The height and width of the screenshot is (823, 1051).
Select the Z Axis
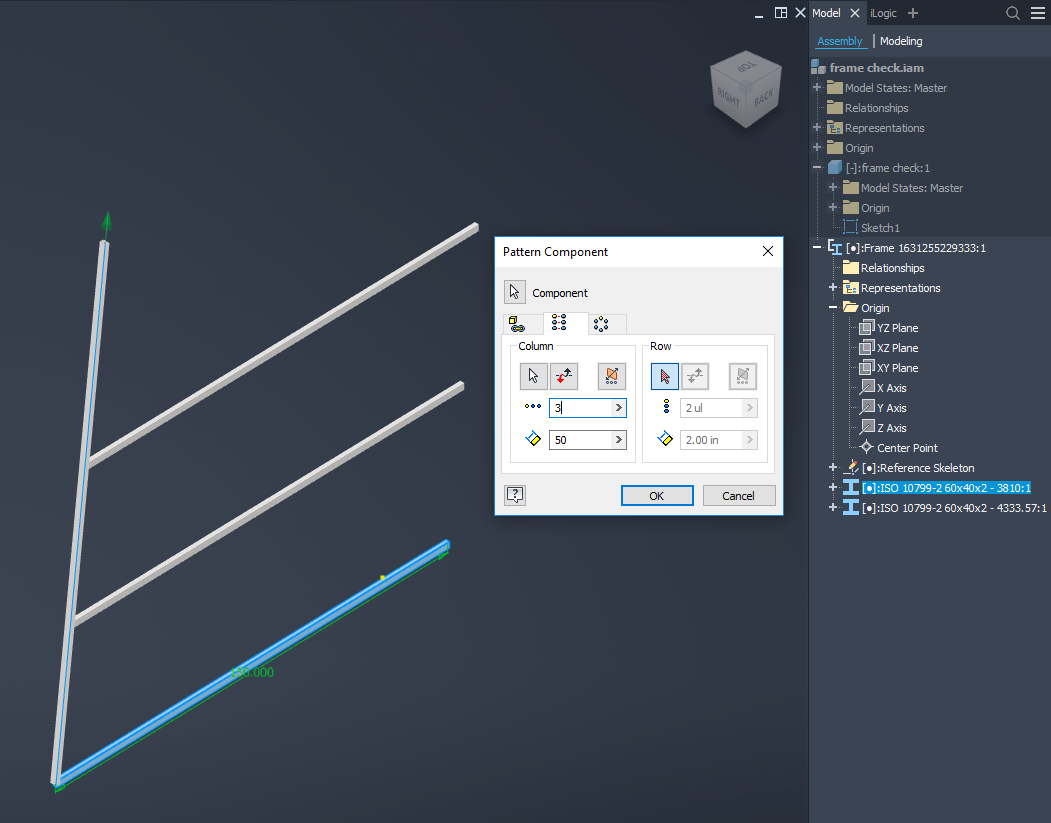[x=891, y=428]
